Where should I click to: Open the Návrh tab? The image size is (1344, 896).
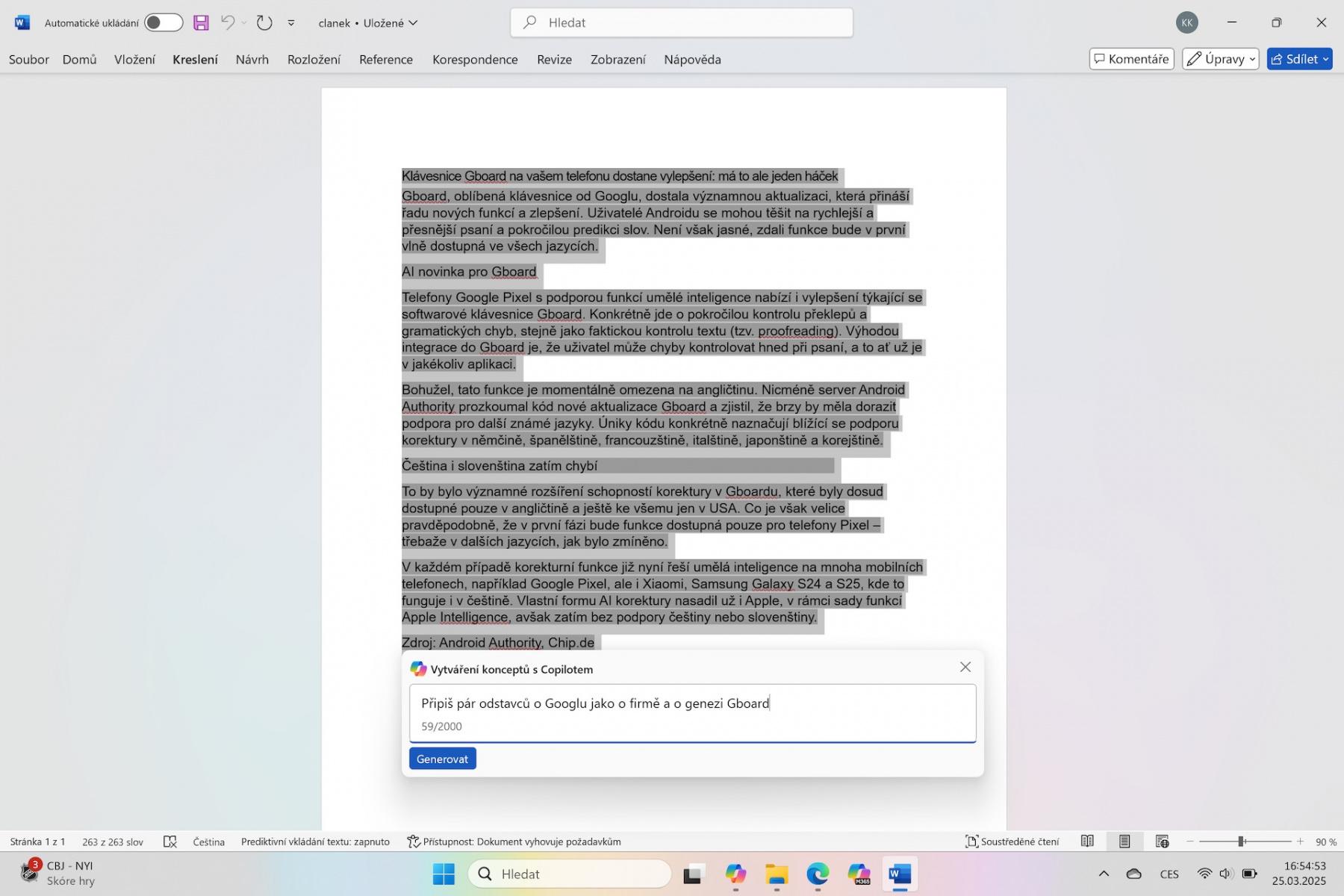[252, 60]
